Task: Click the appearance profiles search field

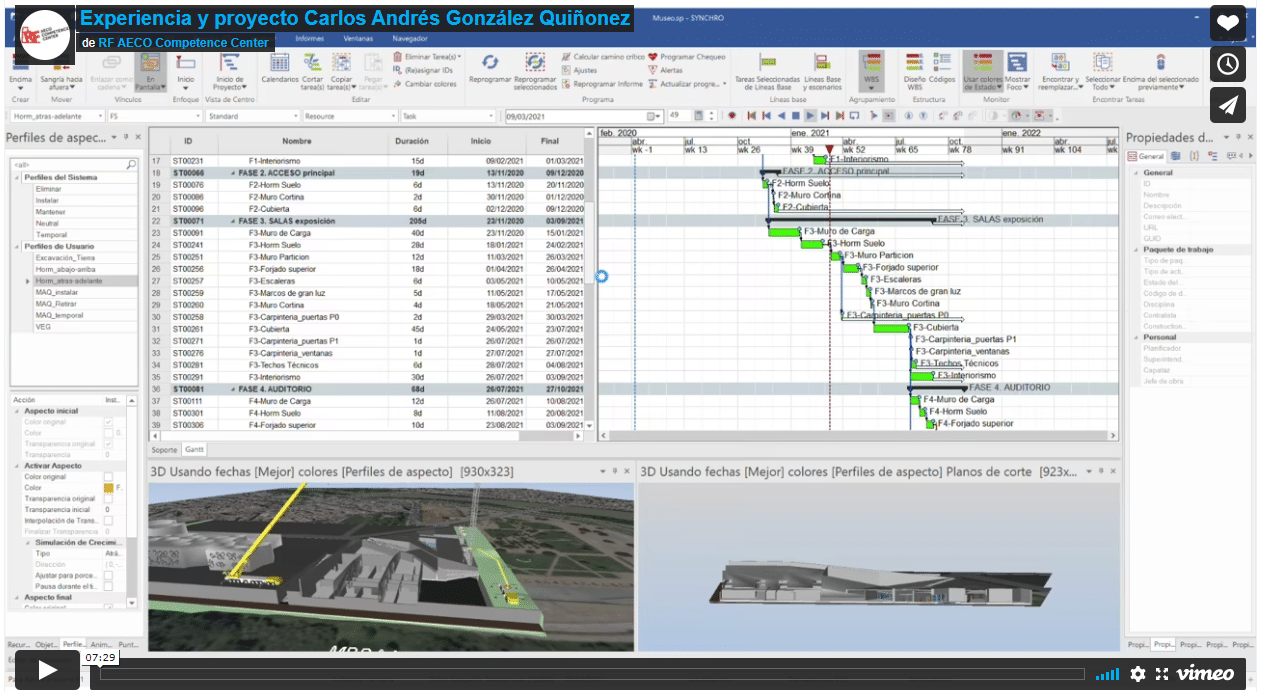Action: tap(73, 164)
